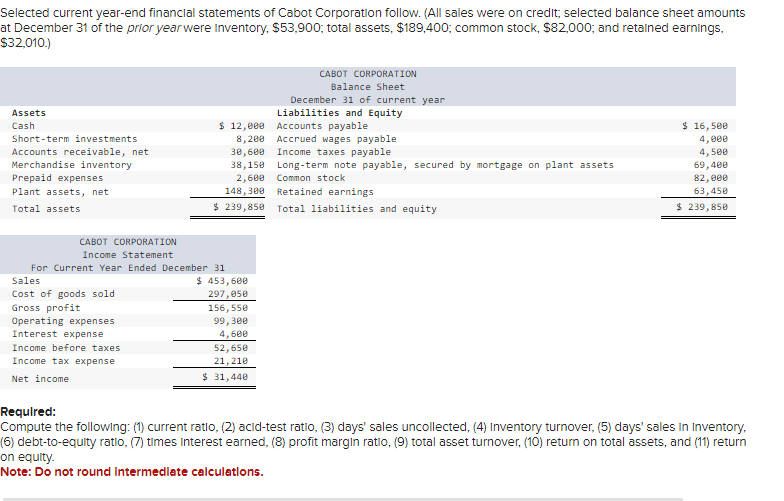Click the Total liabilities and equity label
Image resolution: width=784 pixels, height=501 pixels.
pyautogui.click(x=356, y=209)
